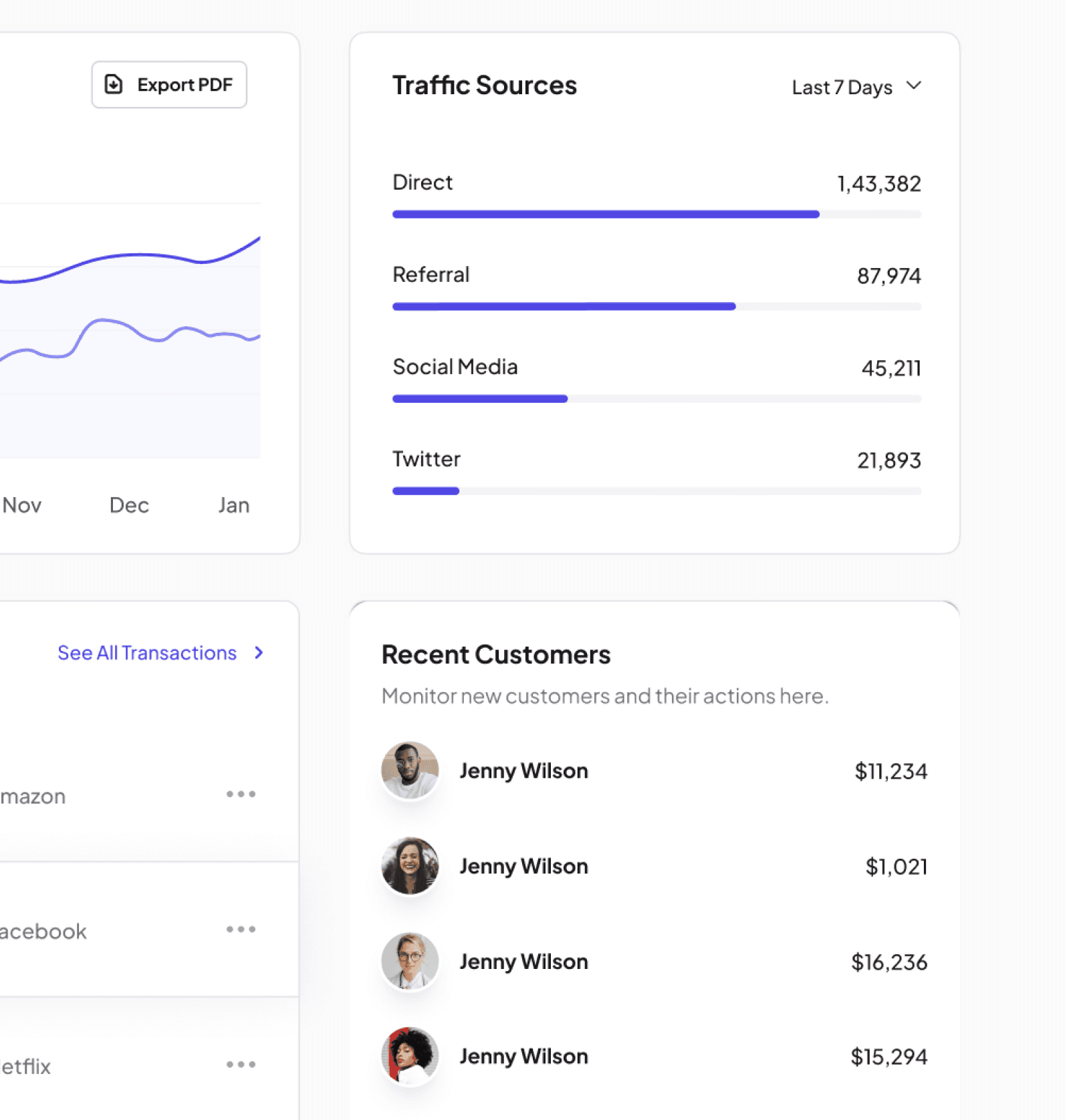Click the Recent Customers heading
Viewport: 1067px width, 1120px height.
(495, 655)
